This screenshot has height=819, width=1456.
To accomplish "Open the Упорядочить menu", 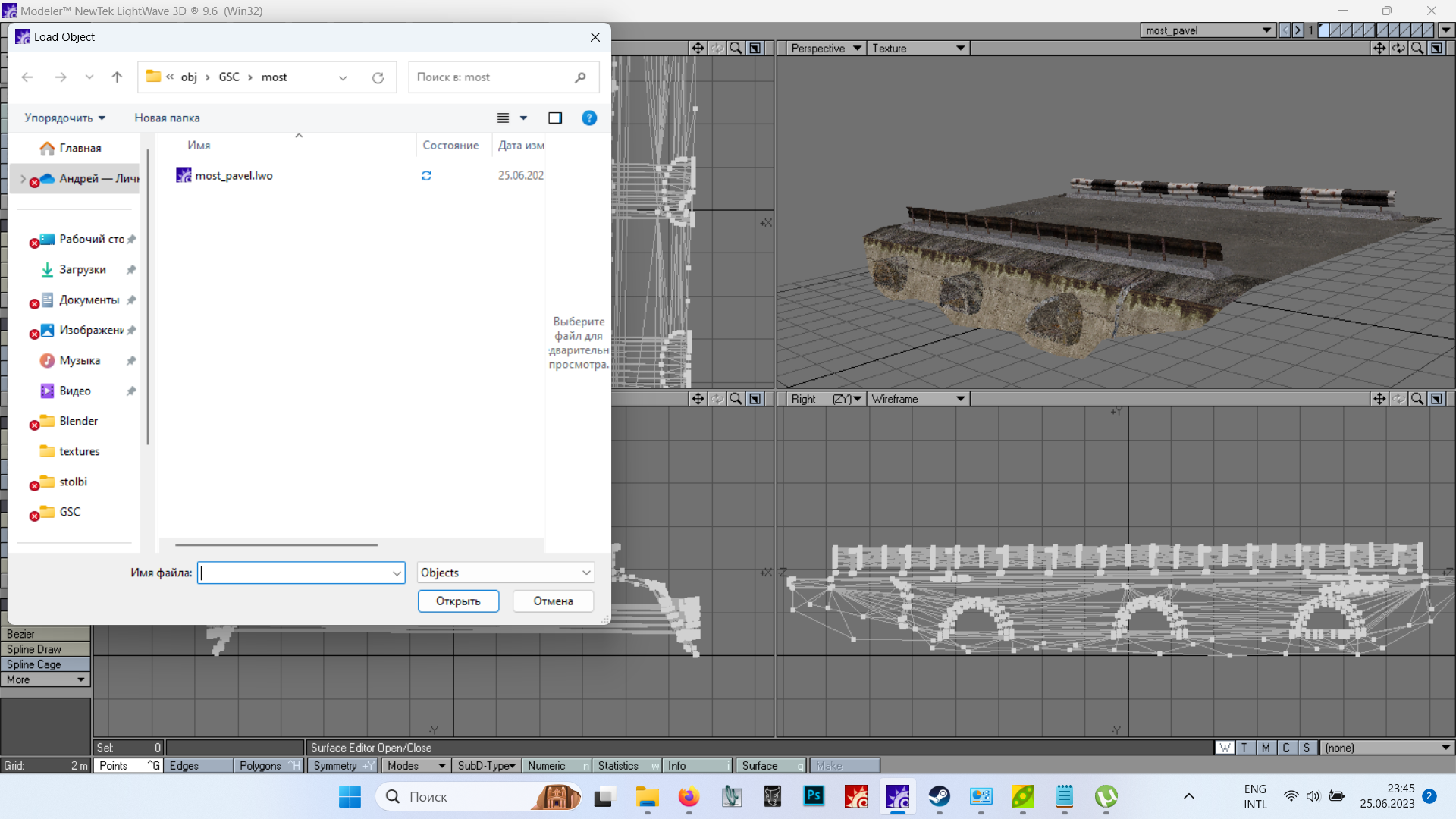I will 64,118.
